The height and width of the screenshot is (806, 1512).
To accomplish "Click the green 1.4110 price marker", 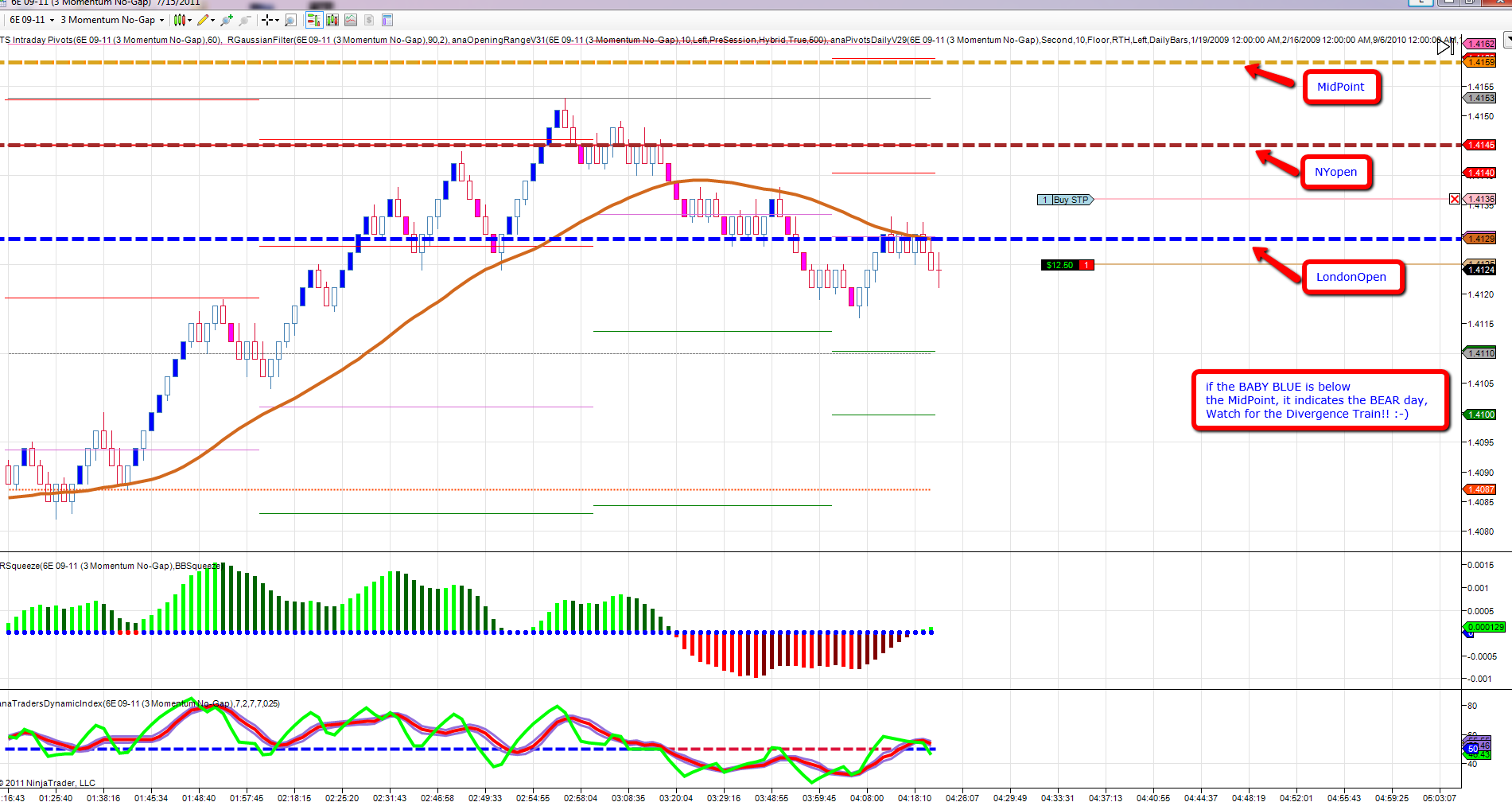I will (1480, 353).
